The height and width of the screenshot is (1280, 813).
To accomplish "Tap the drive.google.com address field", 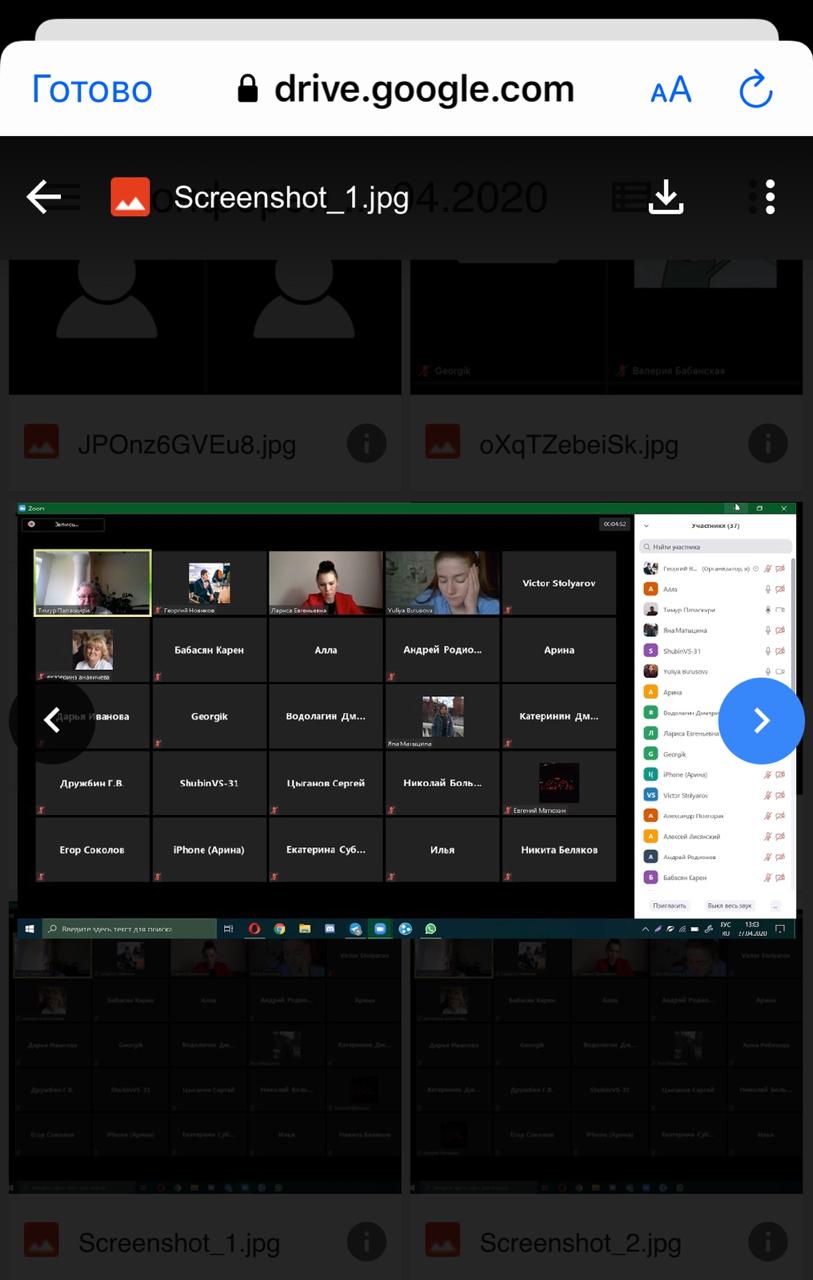I will tap(405, 90).
